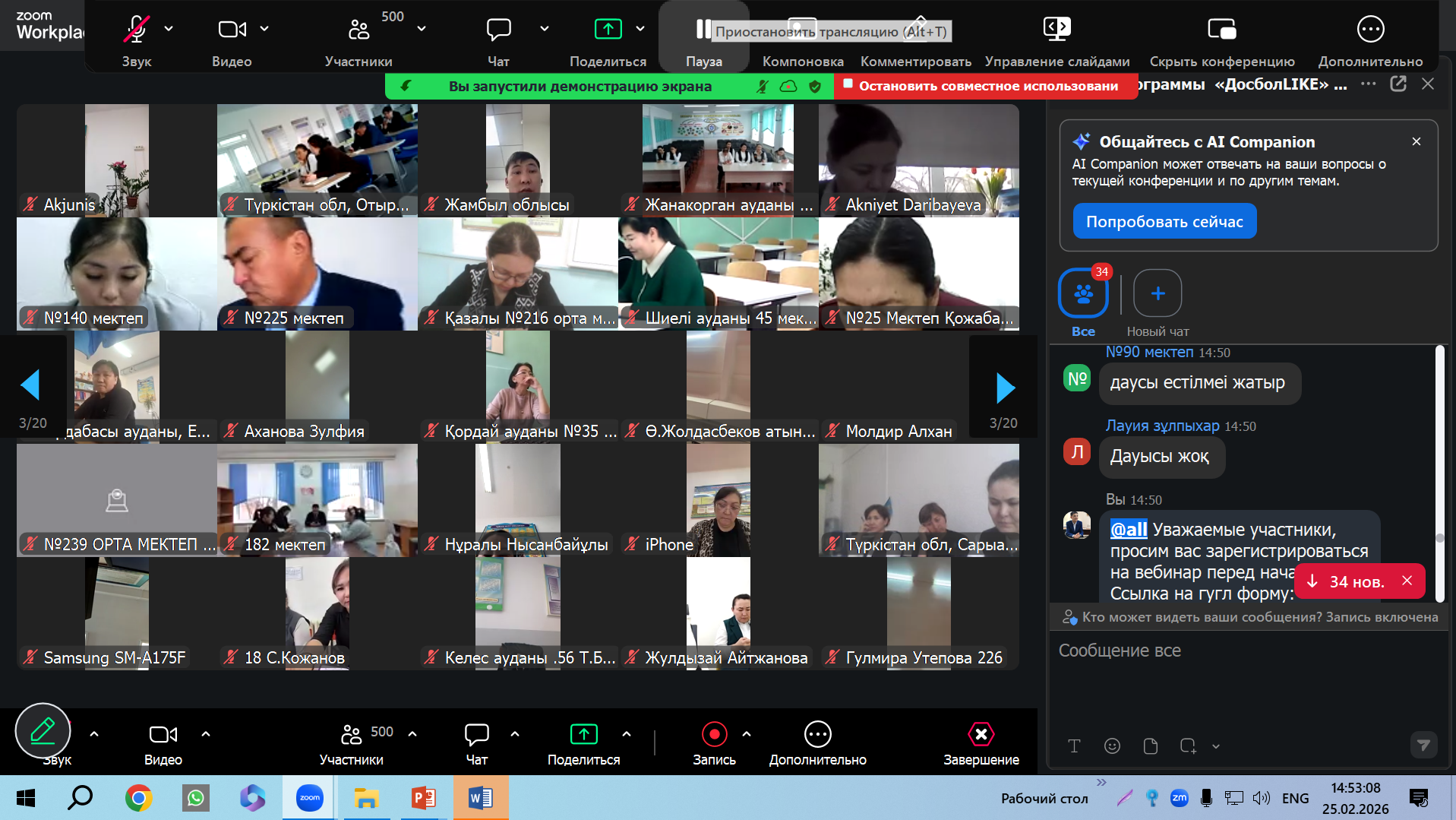
Task: Click Скрыть конференцию icon
Action: tap(1222, 30)
